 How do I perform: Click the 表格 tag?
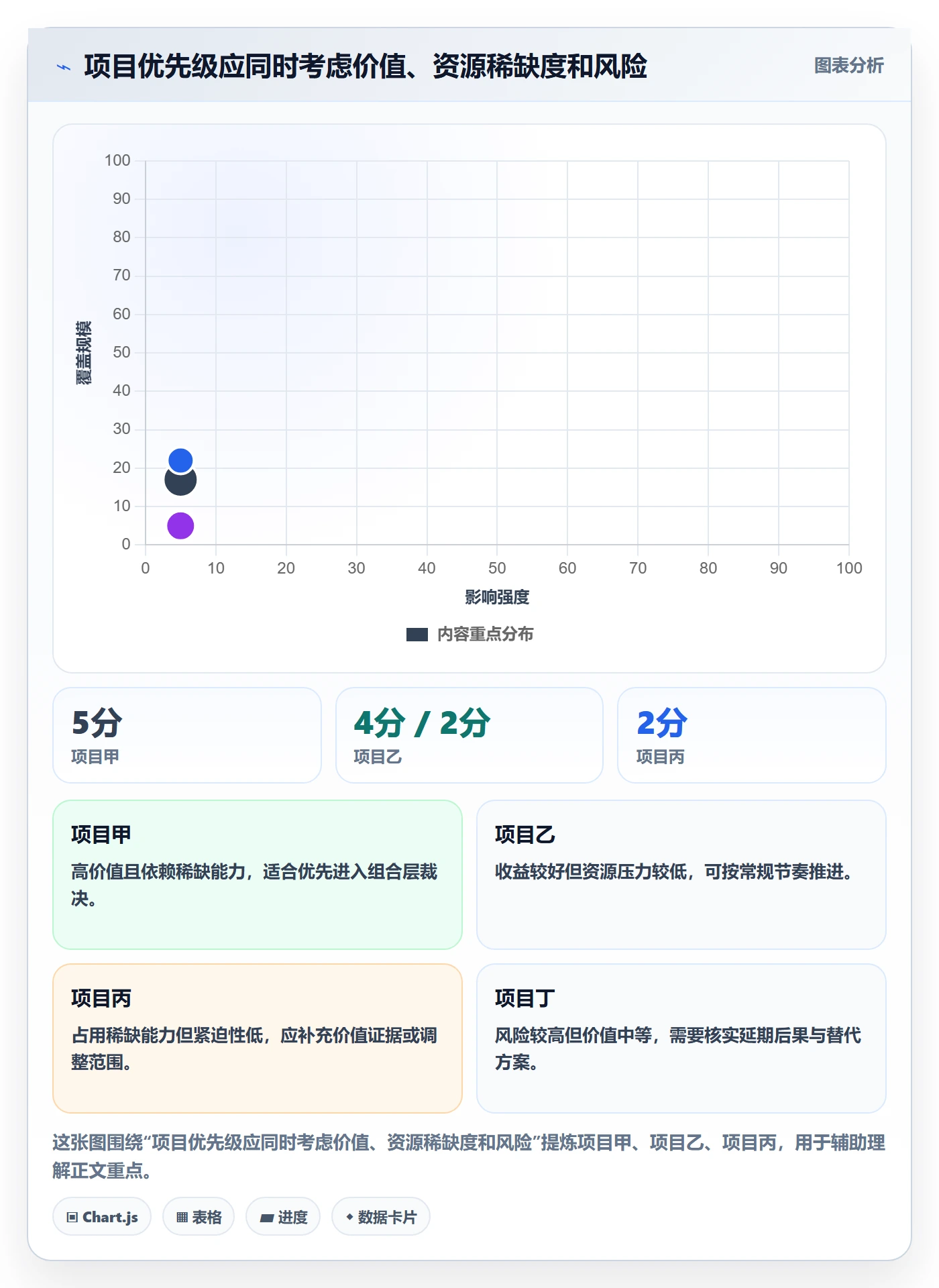(199, 1217)
